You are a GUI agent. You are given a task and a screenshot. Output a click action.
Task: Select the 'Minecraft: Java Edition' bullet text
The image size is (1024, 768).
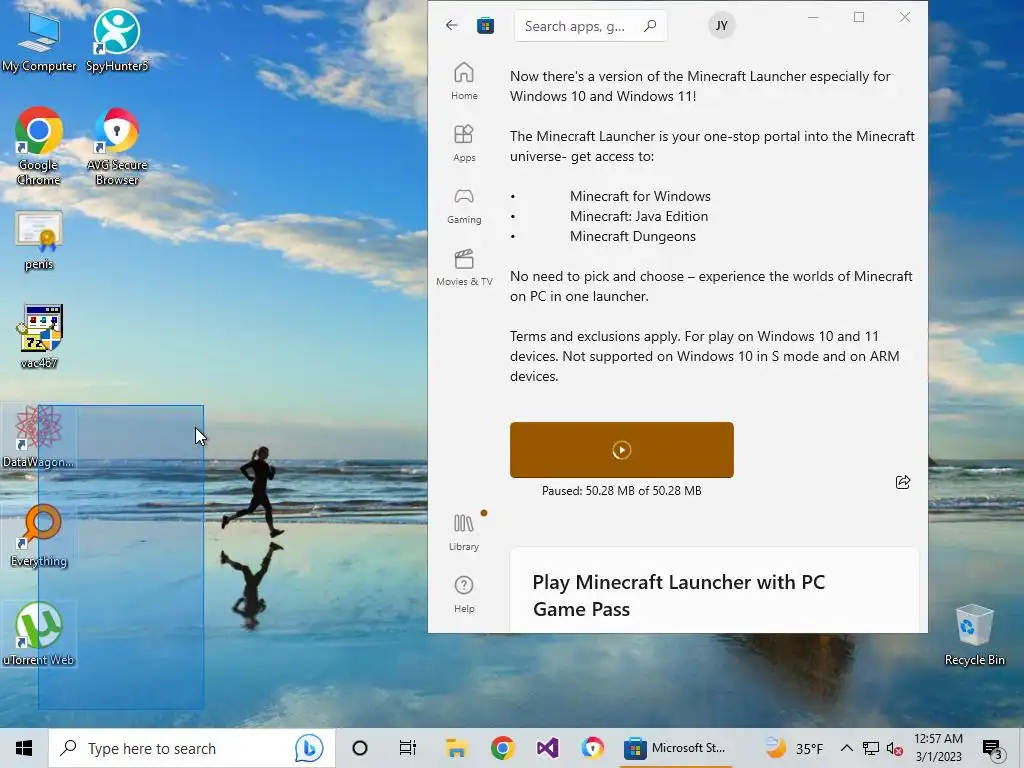tap(639, 216)
